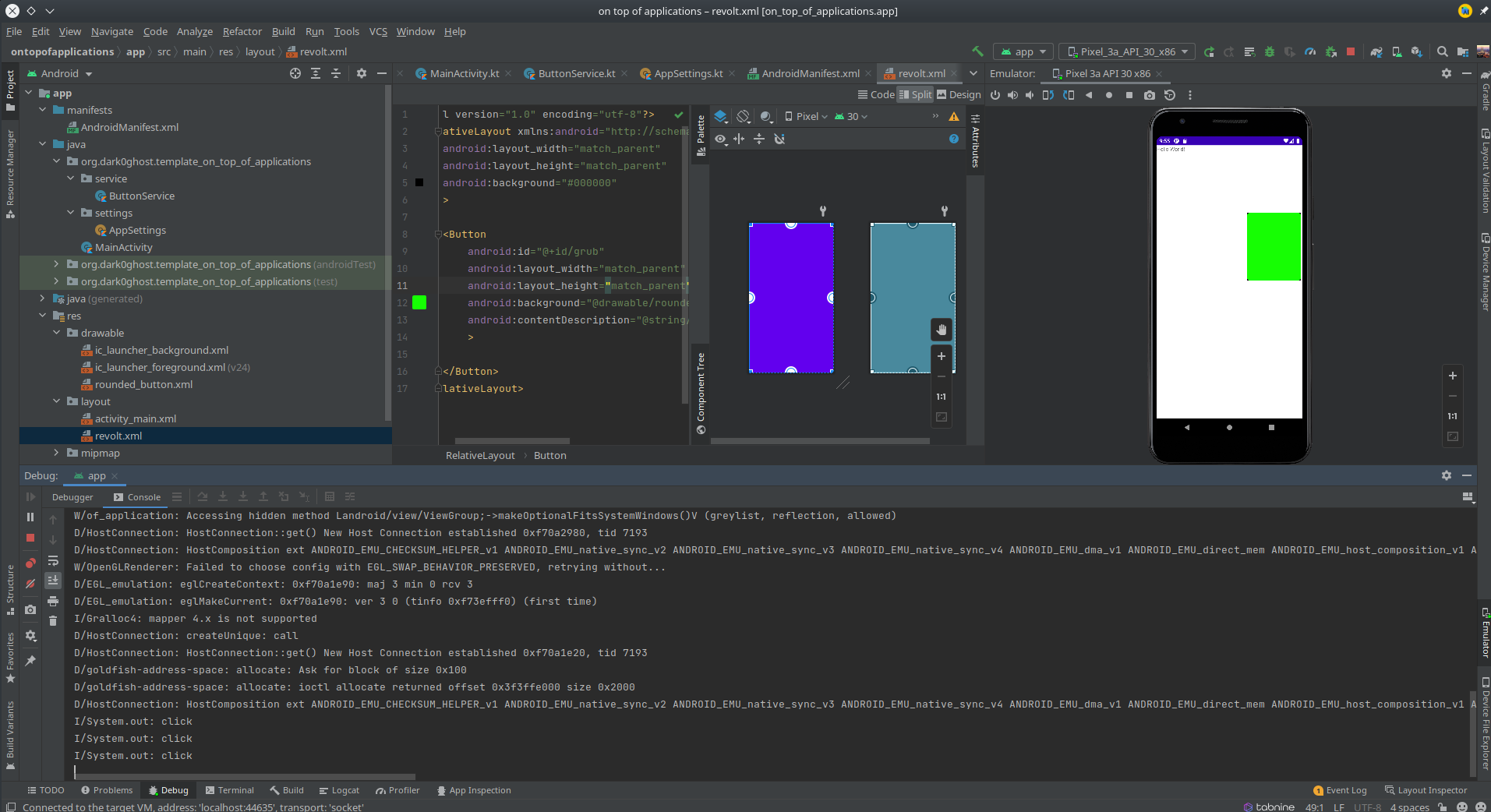Click the design editor help question icon

[x=954, y=139]
